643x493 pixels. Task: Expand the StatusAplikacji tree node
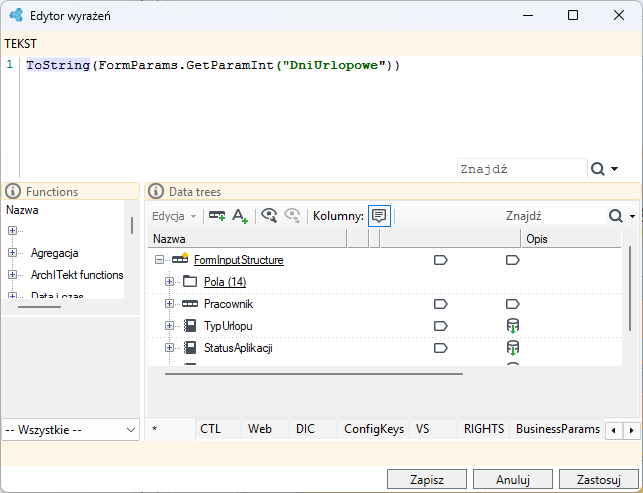tap(169, 347)
